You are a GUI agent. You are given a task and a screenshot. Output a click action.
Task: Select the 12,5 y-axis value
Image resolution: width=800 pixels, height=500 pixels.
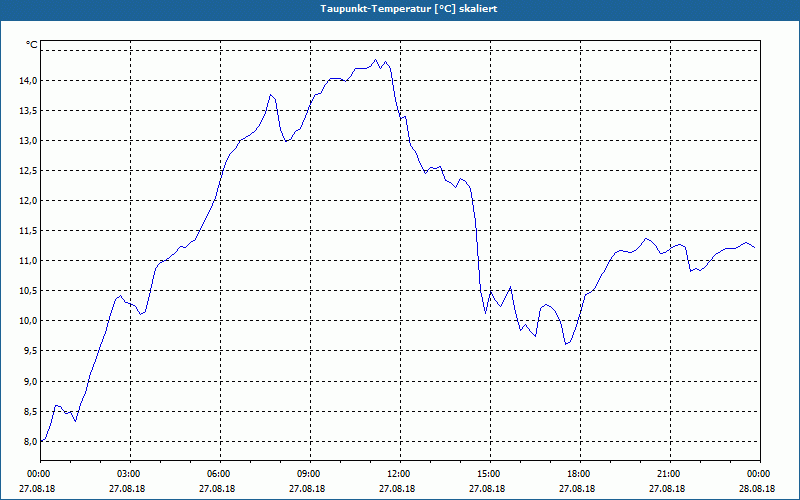28,170
